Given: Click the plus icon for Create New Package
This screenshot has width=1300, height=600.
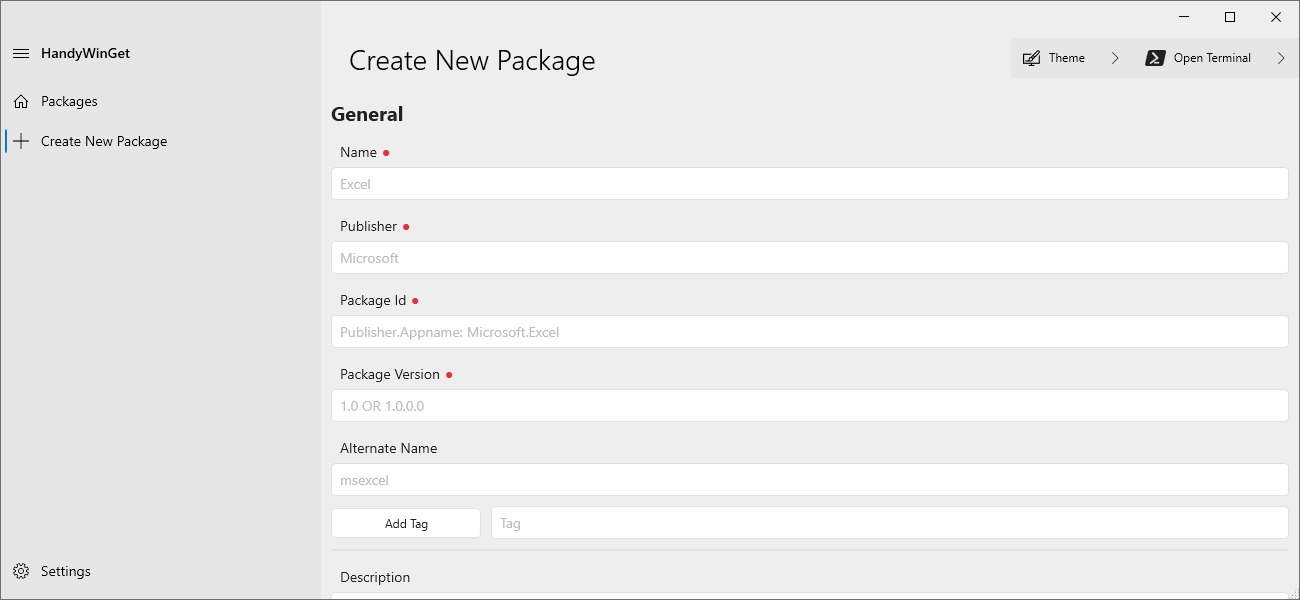Looking at the screenshot, I should click(21, 141).
